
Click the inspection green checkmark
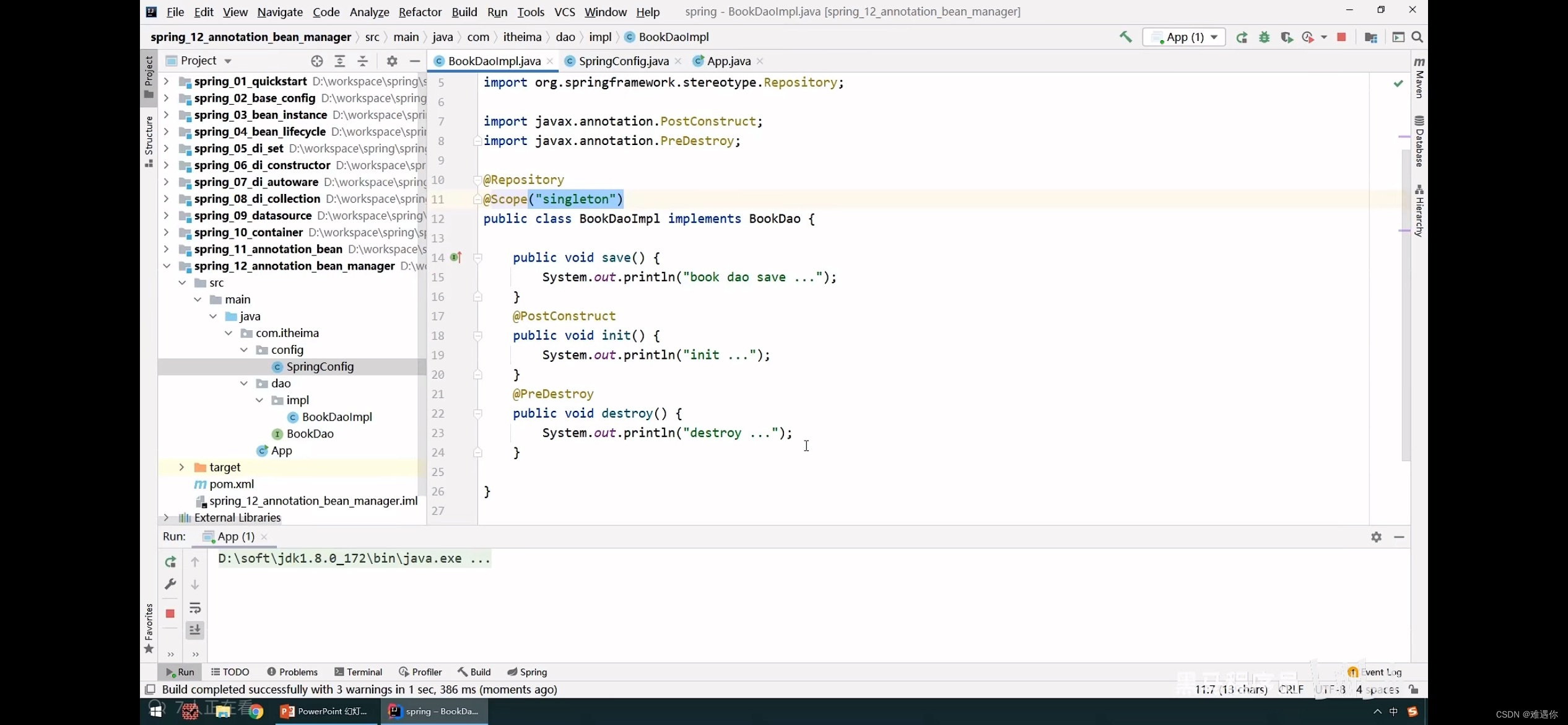coord(1398,83)
